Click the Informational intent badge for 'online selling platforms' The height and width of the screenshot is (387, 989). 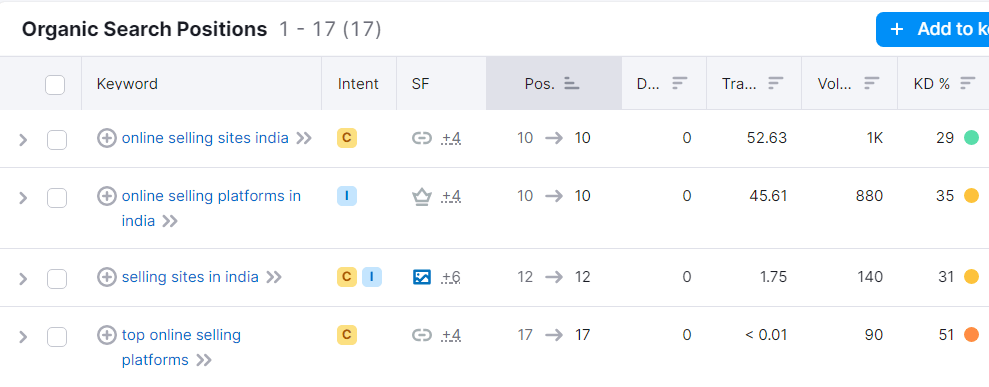(347, 196)
